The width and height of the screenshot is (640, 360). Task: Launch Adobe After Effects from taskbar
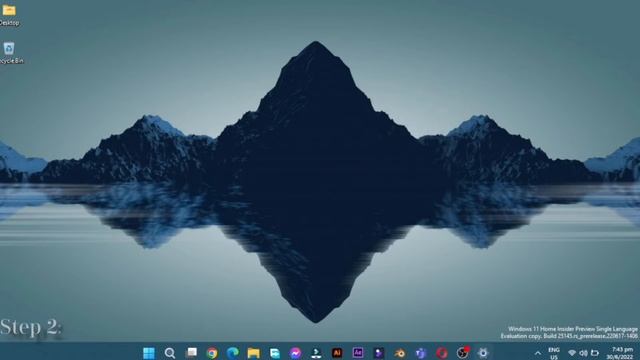pyautogui.click(x=358, y=353)
